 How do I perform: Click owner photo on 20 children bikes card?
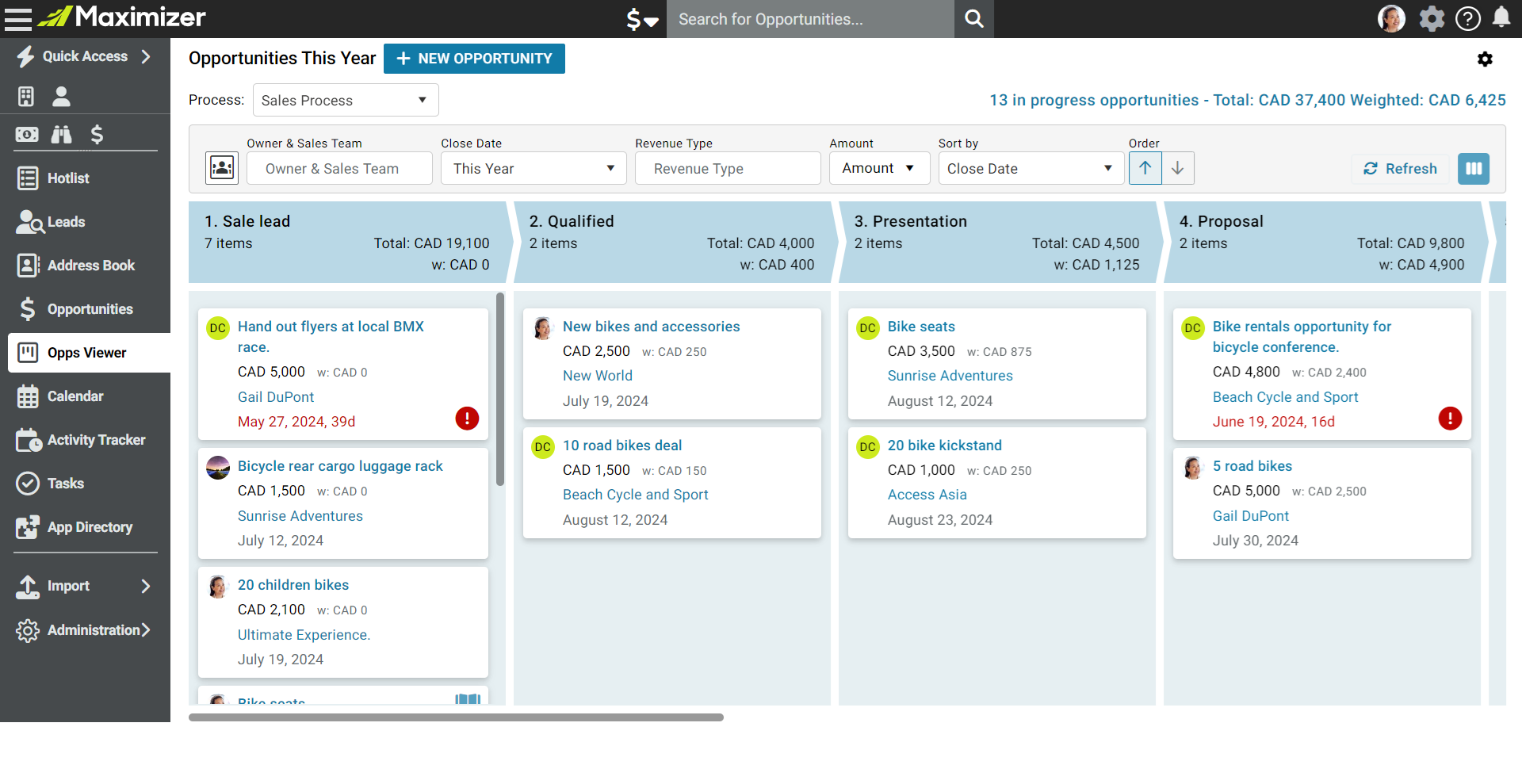(x=218, y=587)
